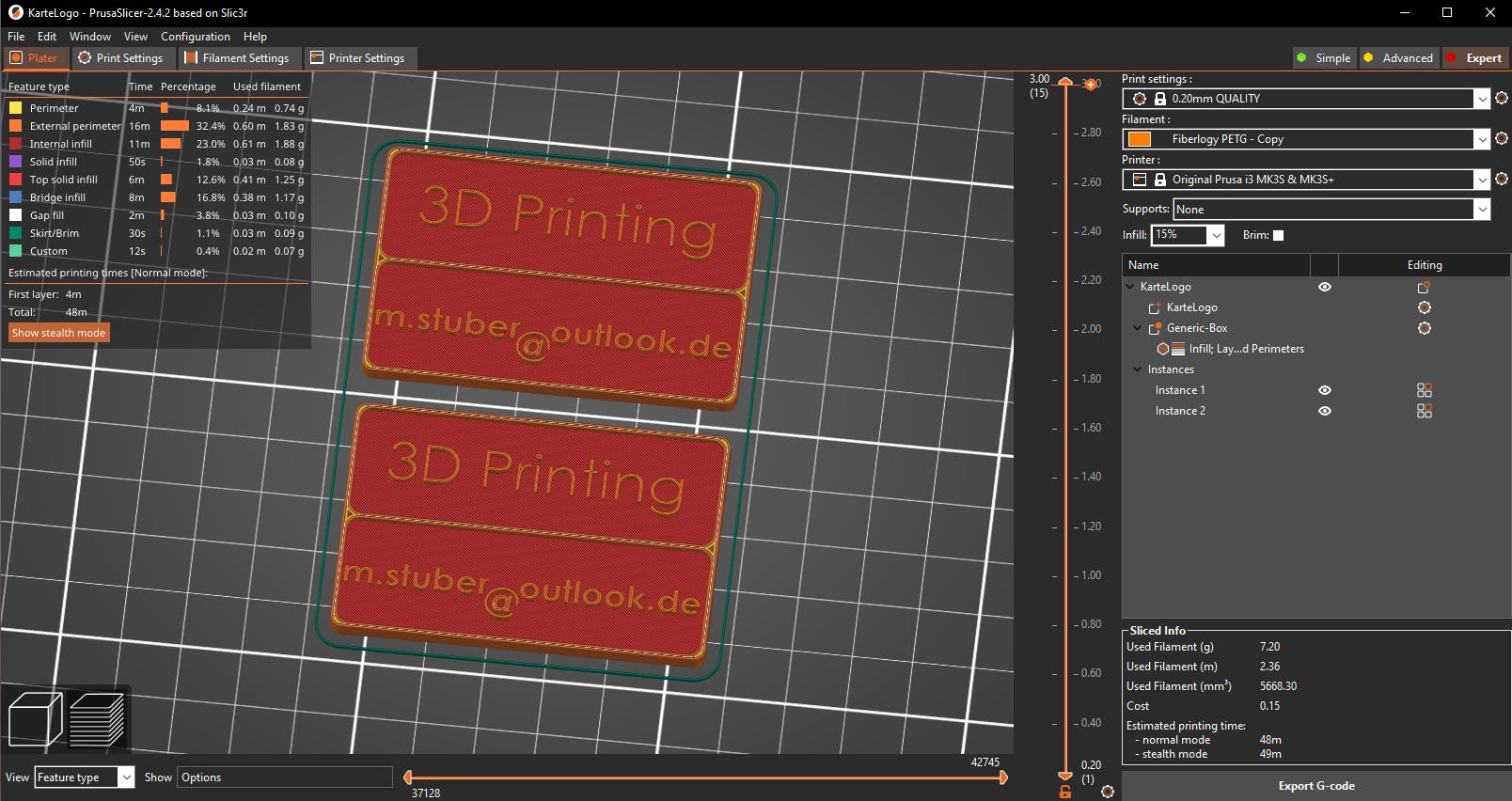Screen dimensions: 1512x801
Task: Open the File menu
Action: [x=16, y=37]
